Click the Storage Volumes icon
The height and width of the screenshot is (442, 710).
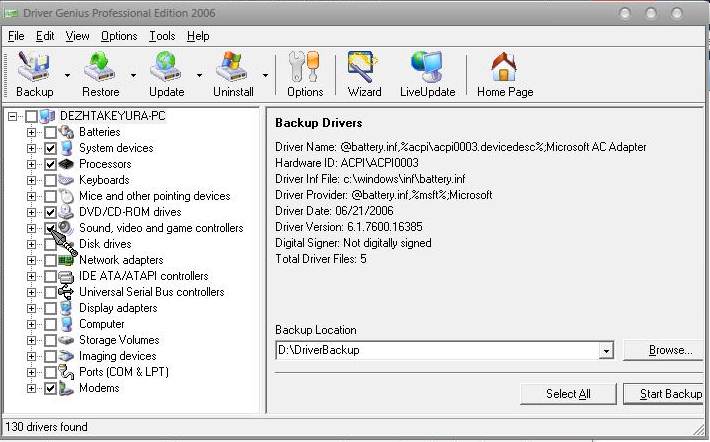(66, 340)
